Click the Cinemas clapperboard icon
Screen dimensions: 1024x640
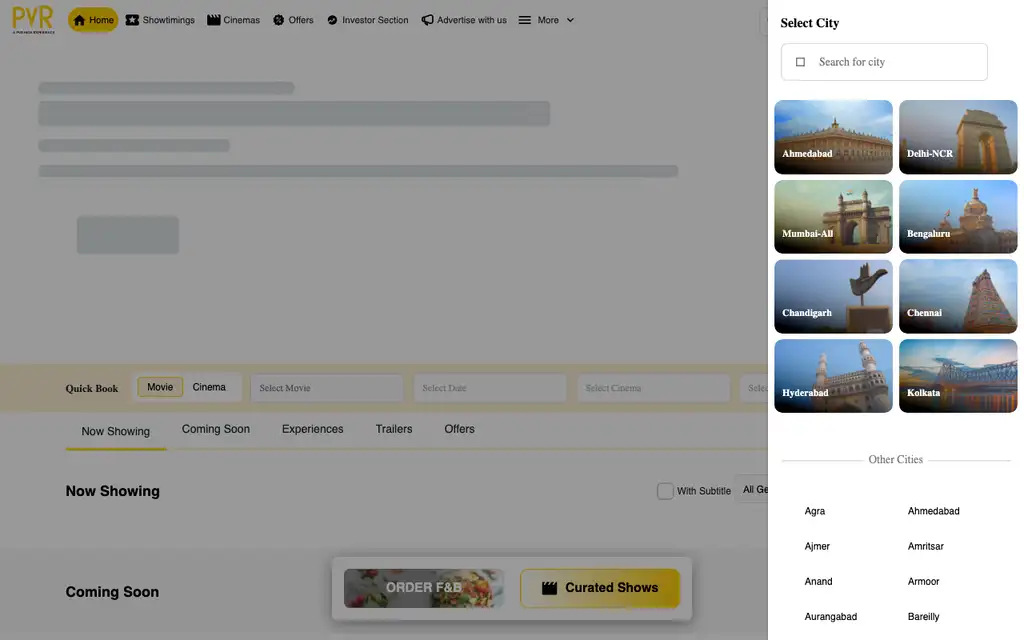[x=214, y=20]
